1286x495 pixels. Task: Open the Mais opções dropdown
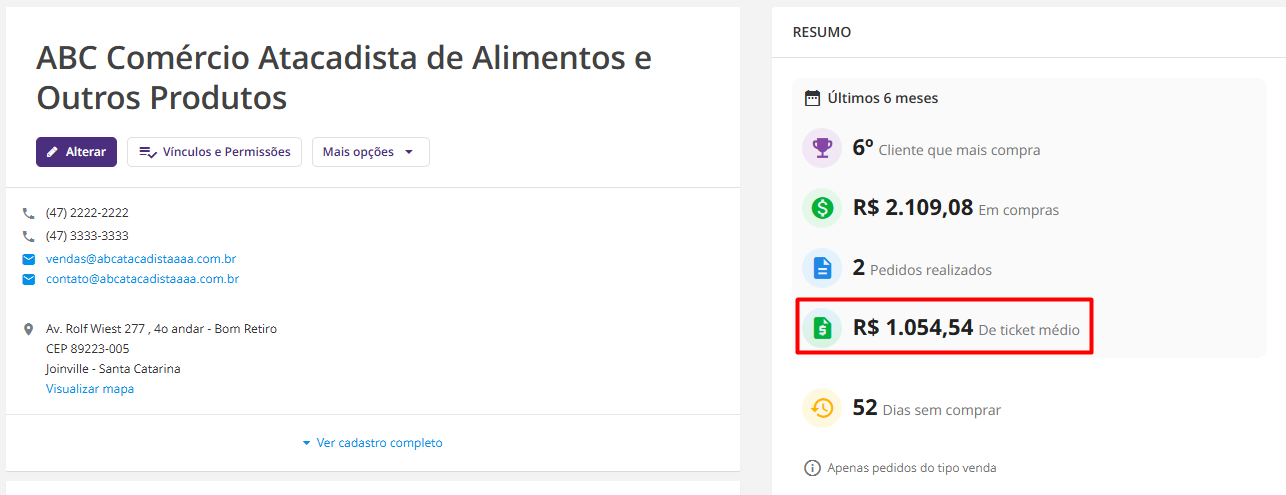click(370, 152)
